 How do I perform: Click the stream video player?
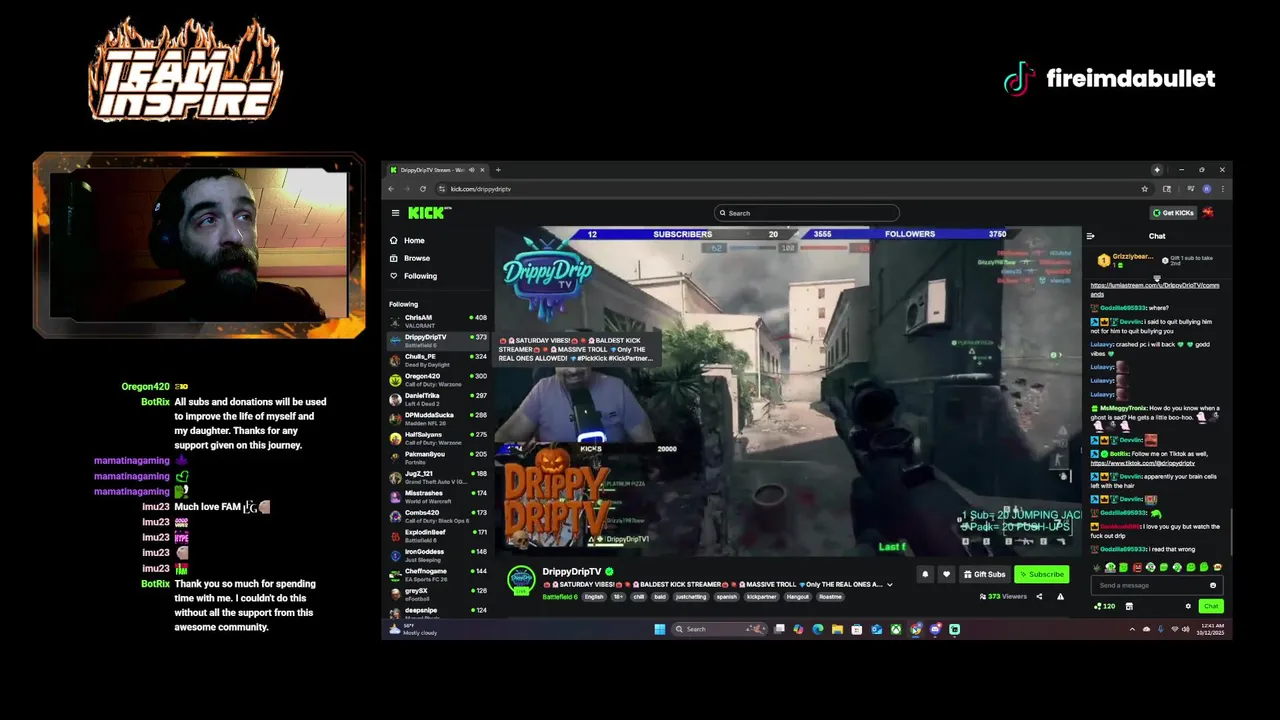click(788, 392)
